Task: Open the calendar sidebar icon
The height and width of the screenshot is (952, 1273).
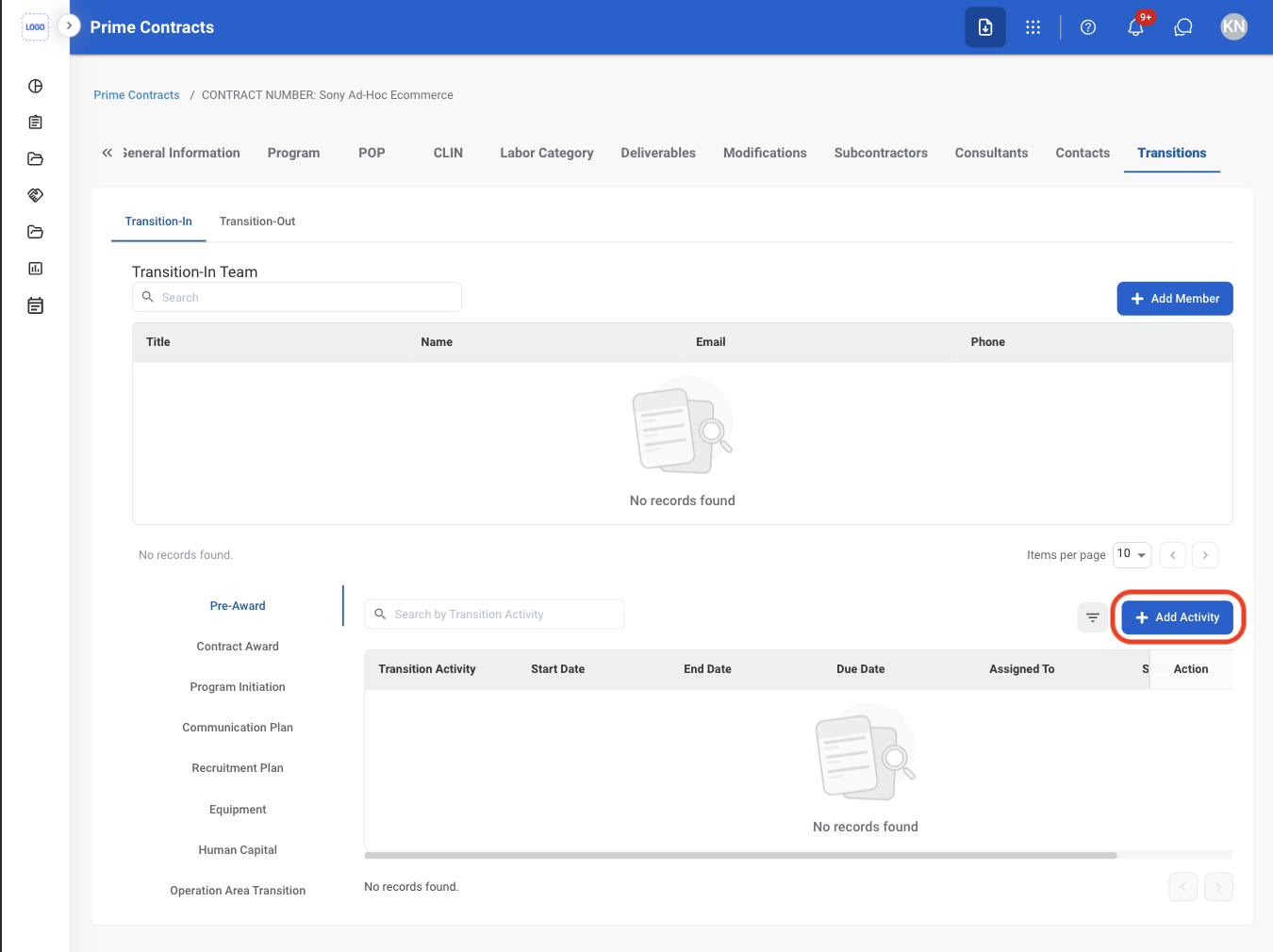Action: tap(35, 305)
